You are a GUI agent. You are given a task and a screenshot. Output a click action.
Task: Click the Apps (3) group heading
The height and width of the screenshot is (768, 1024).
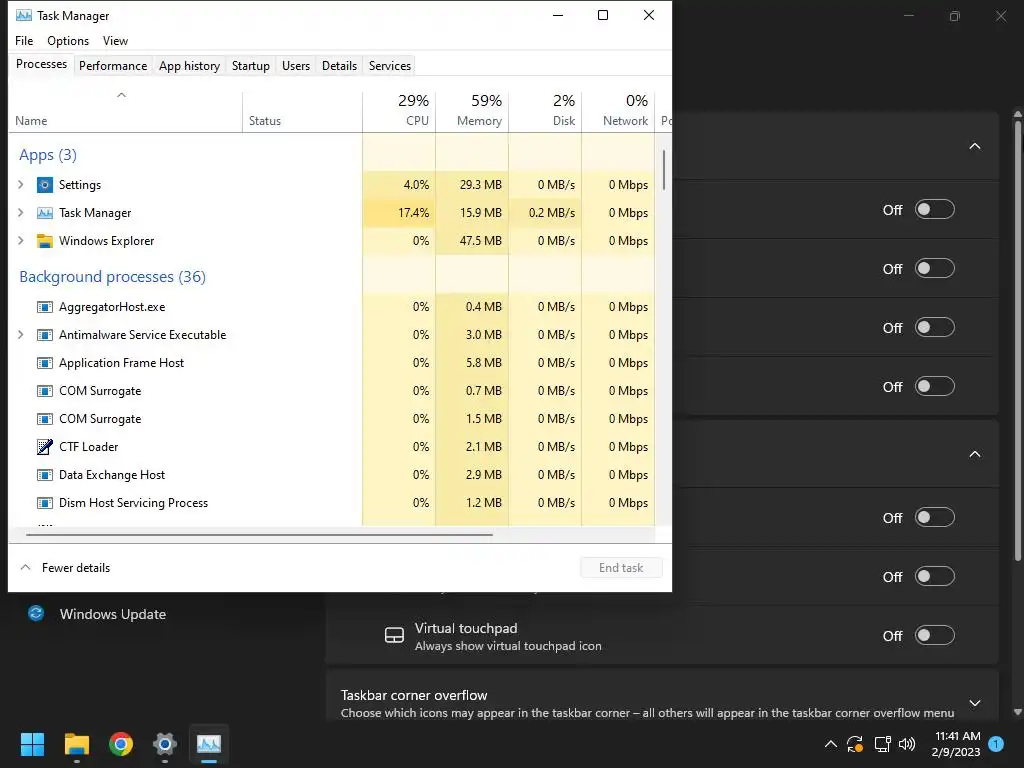point(48,155)
